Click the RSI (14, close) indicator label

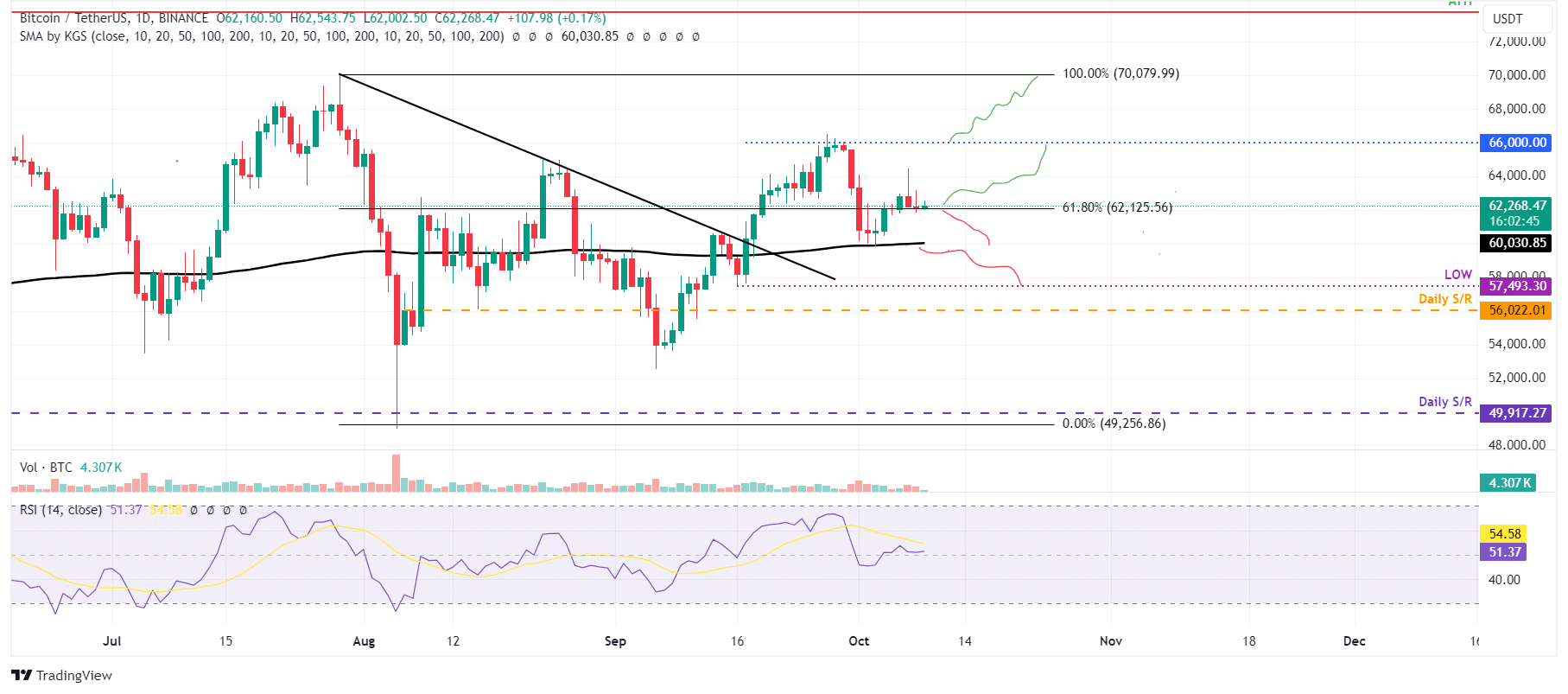pos(60,510)
